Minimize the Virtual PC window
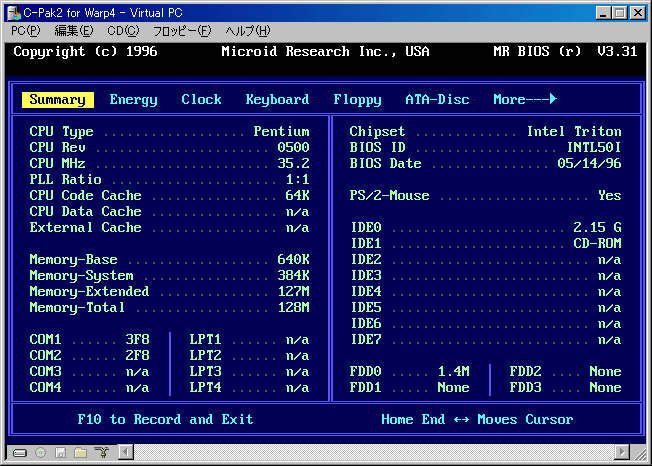The image size is (652, 466). [603, 13]
